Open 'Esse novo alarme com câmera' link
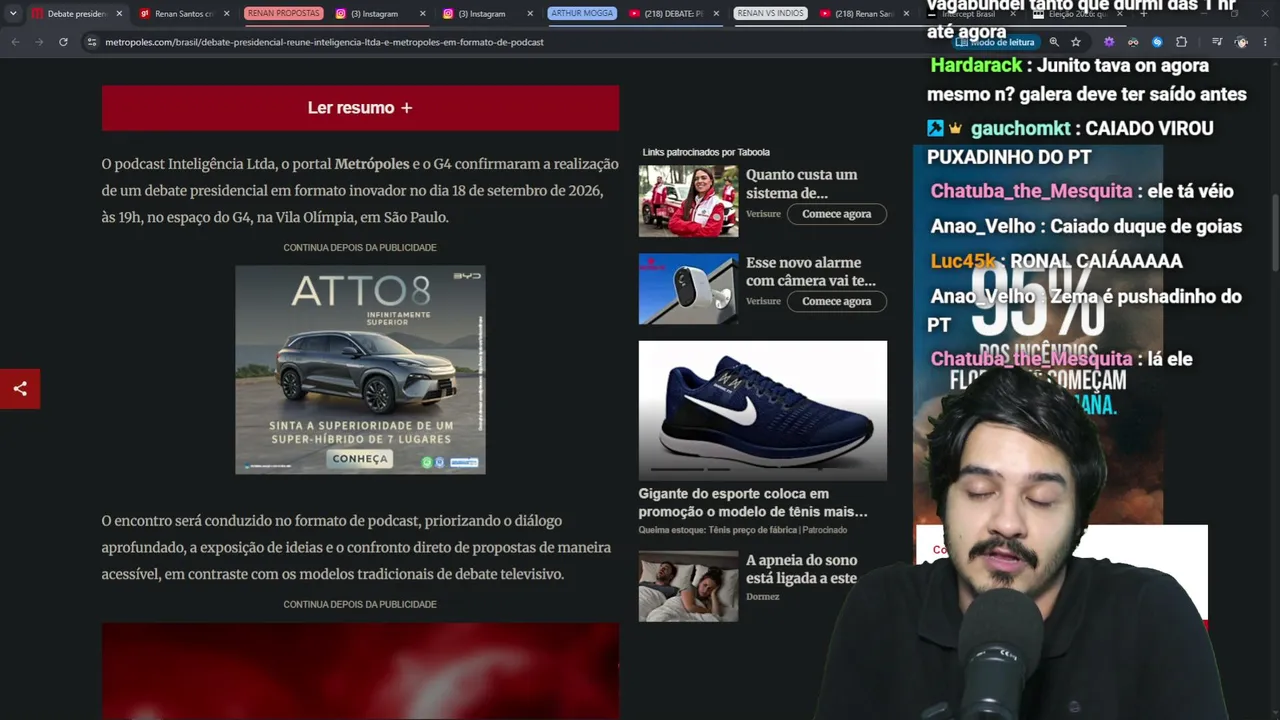The height and width of the screenshot is (720, 1280). point(811,272)
